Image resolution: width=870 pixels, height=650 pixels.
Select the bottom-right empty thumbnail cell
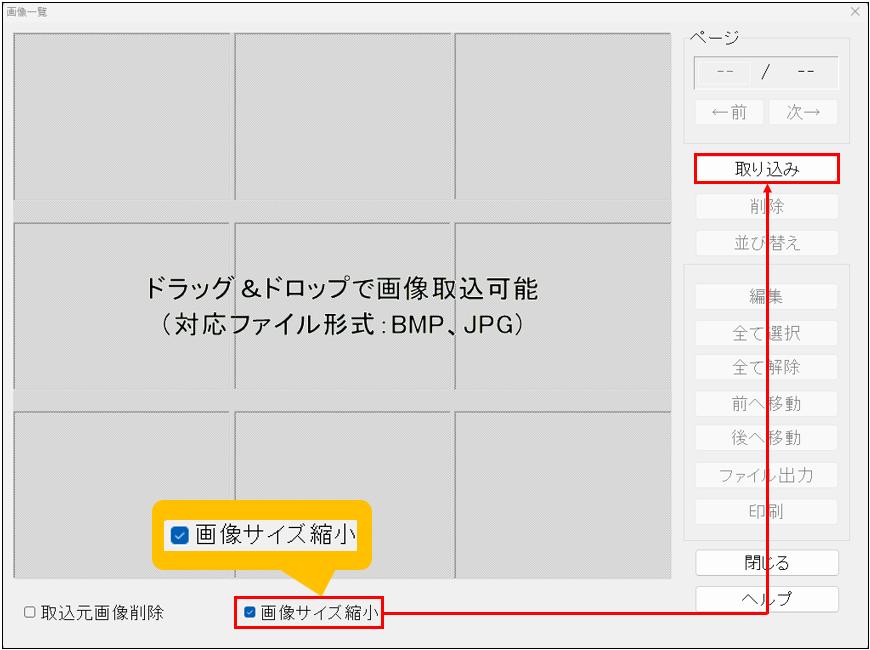coord(562,494)
